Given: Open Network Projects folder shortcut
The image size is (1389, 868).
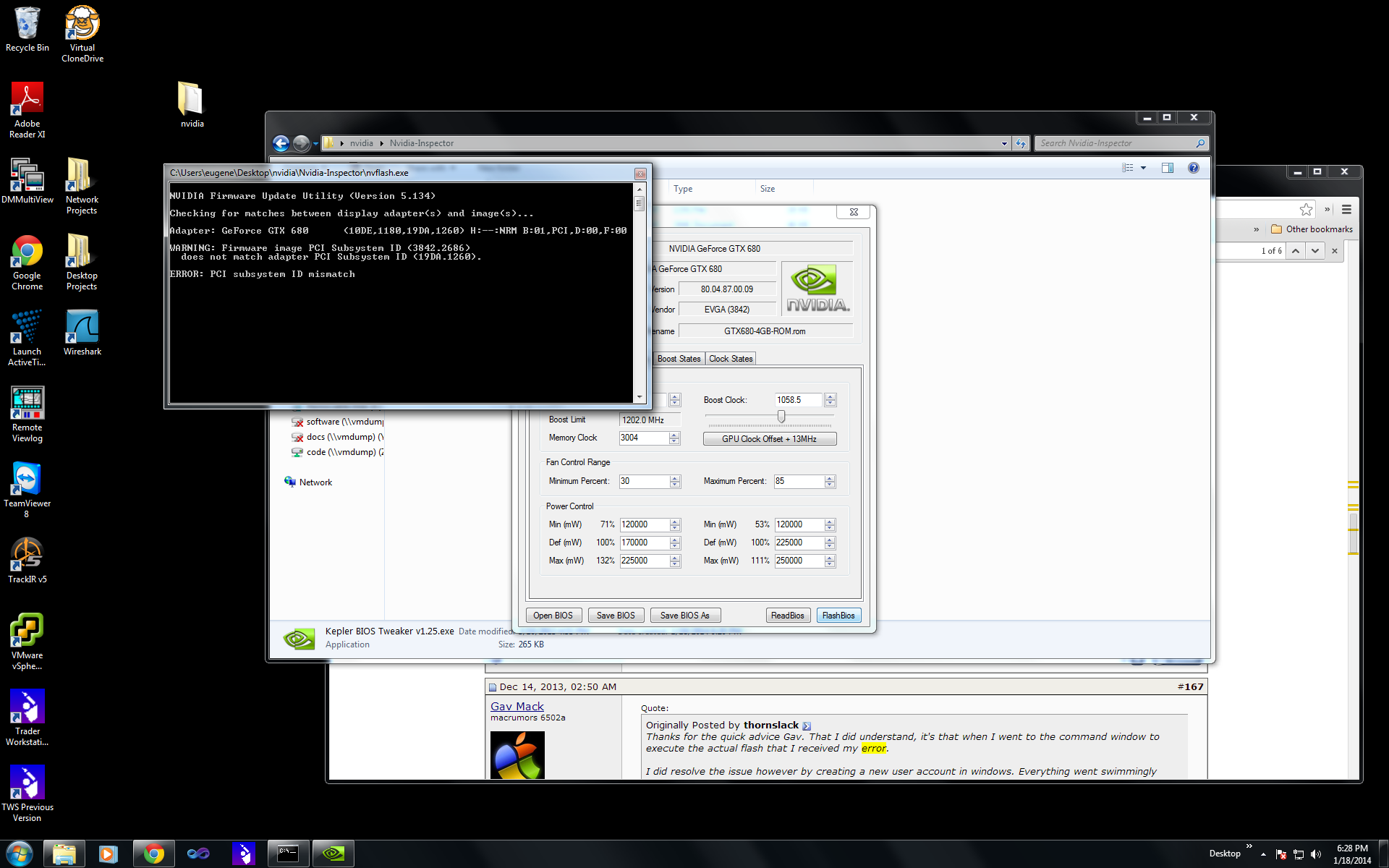Looking at the screenshot, I should (x=82, y=185).
